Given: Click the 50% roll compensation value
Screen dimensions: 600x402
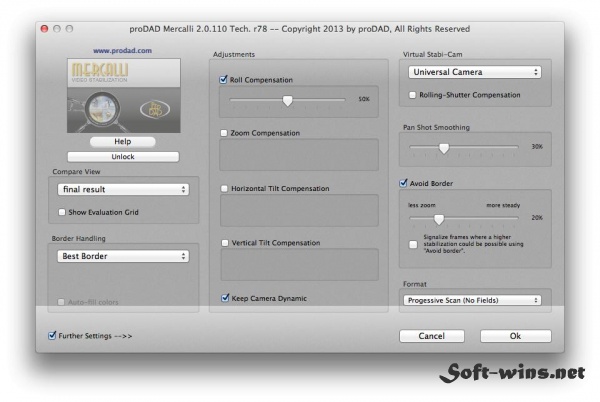Looking at the screenshot, I should (364, 99).
